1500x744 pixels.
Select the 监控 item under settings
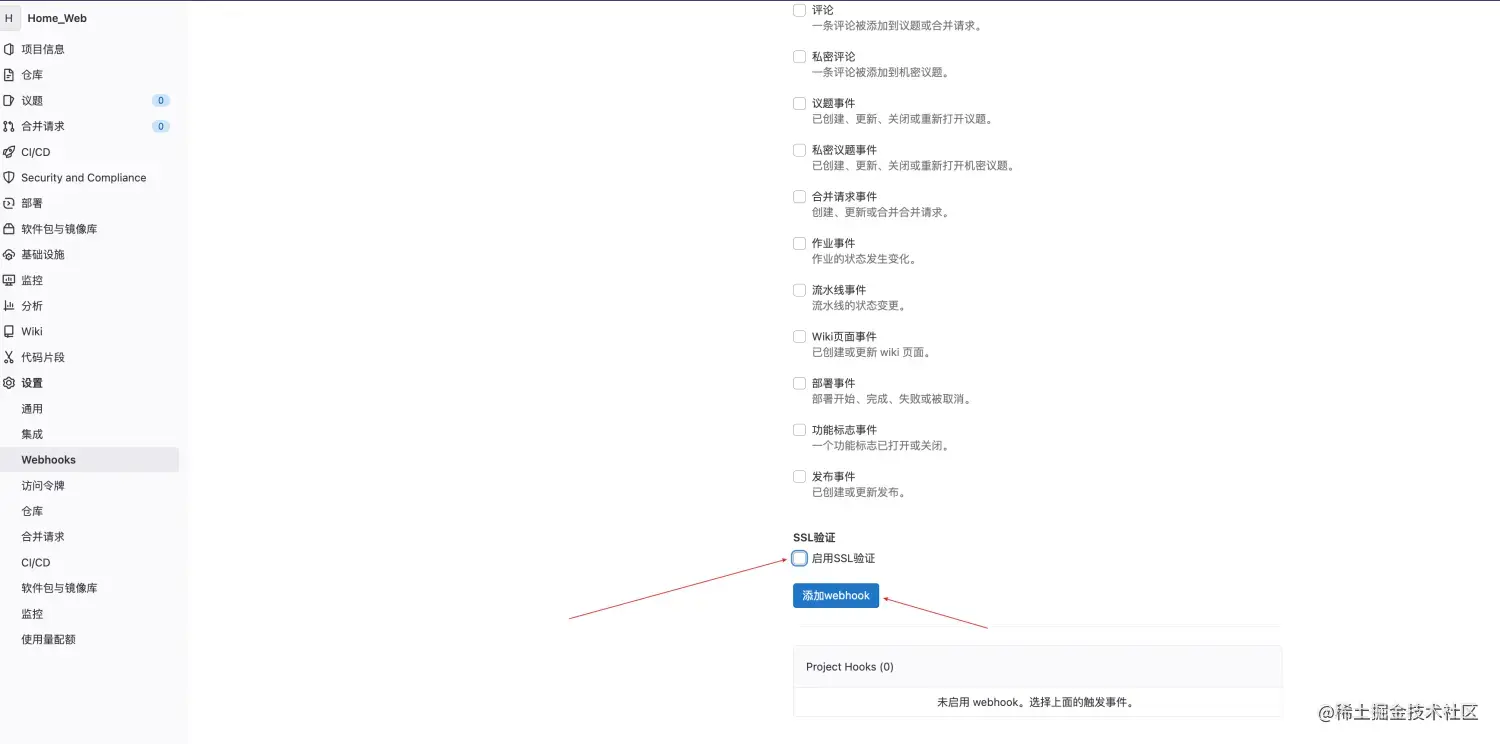tap(32, 614)
